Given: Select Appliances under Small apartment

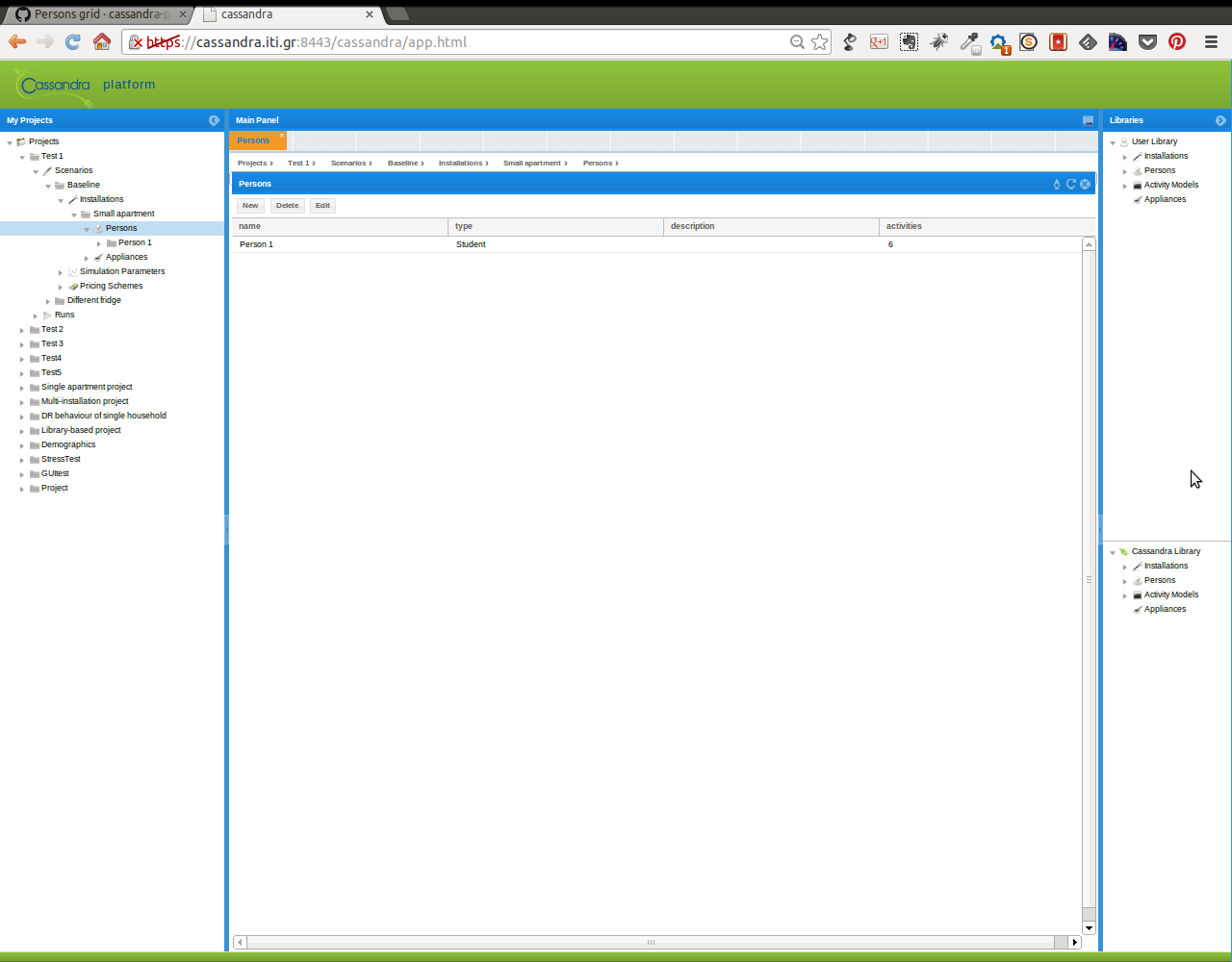Looking at the screenshot, I should tap(126, 257).
